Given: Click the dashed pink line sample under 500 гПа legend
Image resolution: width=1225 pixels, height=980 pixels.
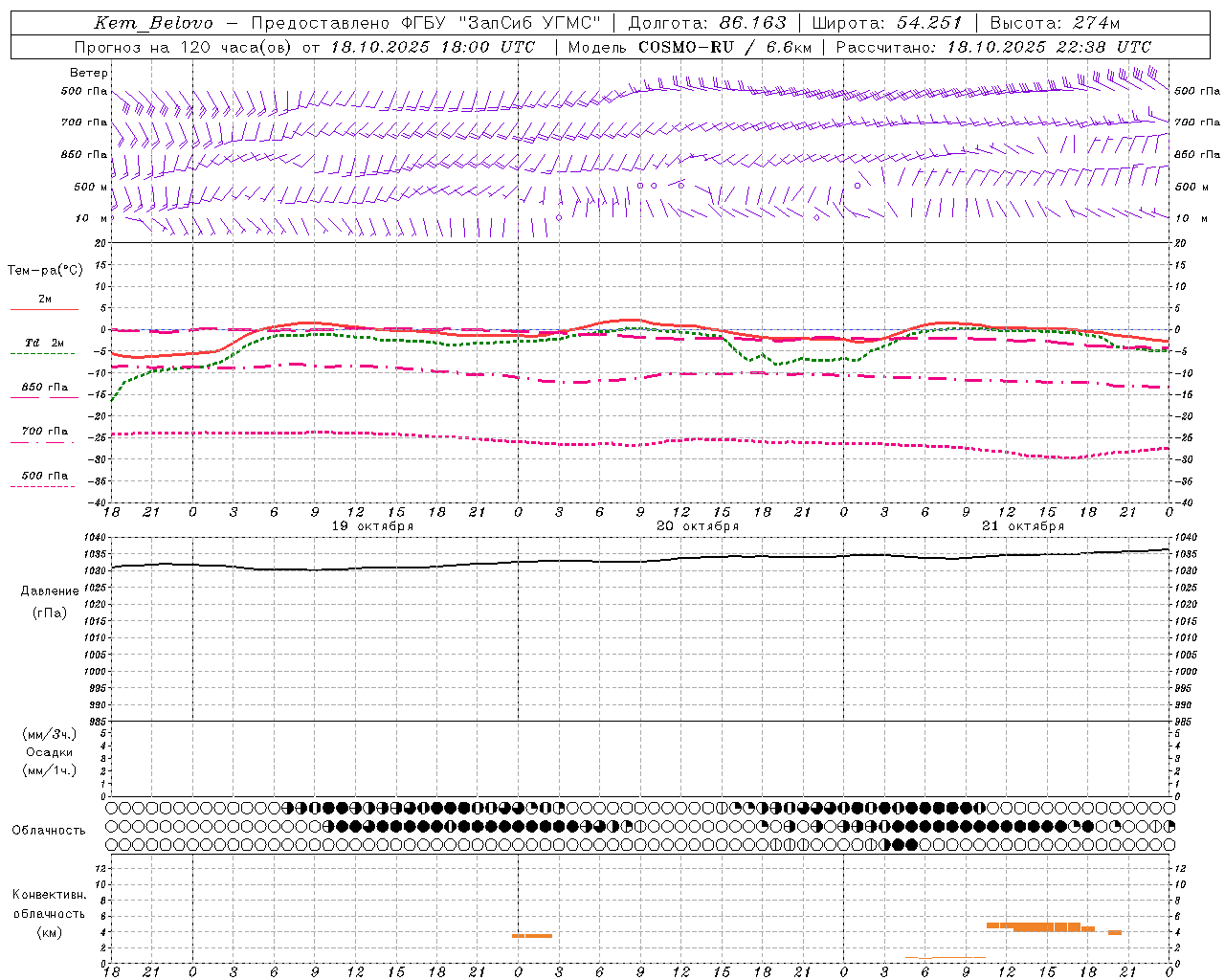Looking at the screenshot, I should (x=42, y=486).
